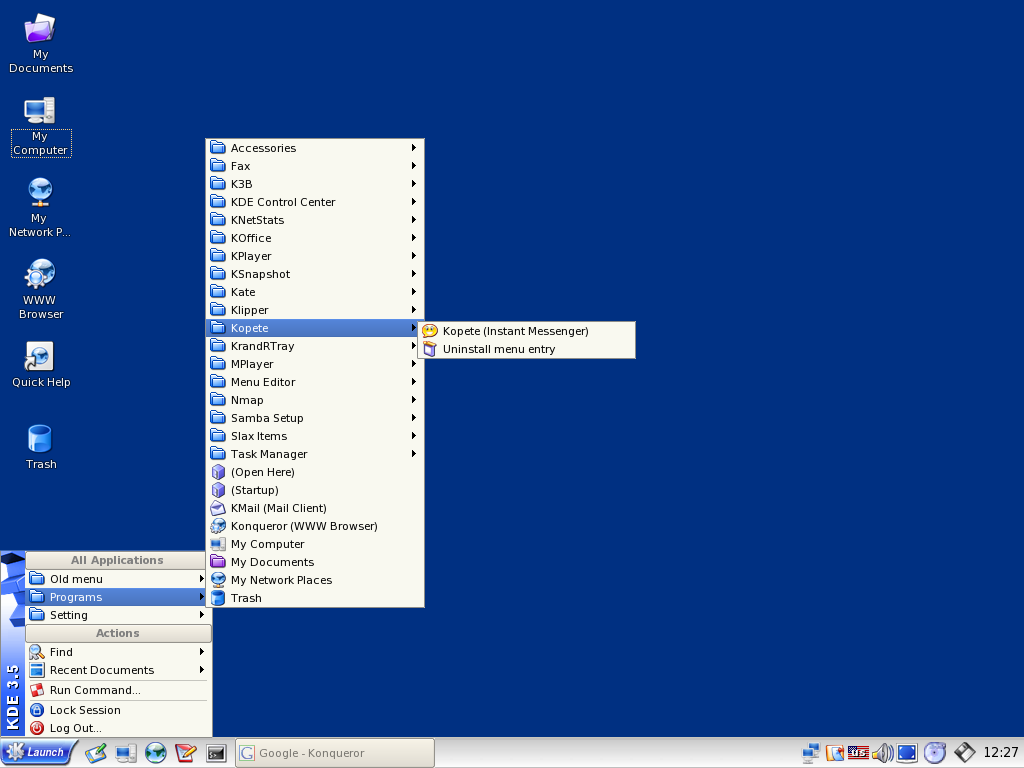The image size is (1024, 768).
Task: Choose Log Out... from Launch menu
Action: click(118, 728)
